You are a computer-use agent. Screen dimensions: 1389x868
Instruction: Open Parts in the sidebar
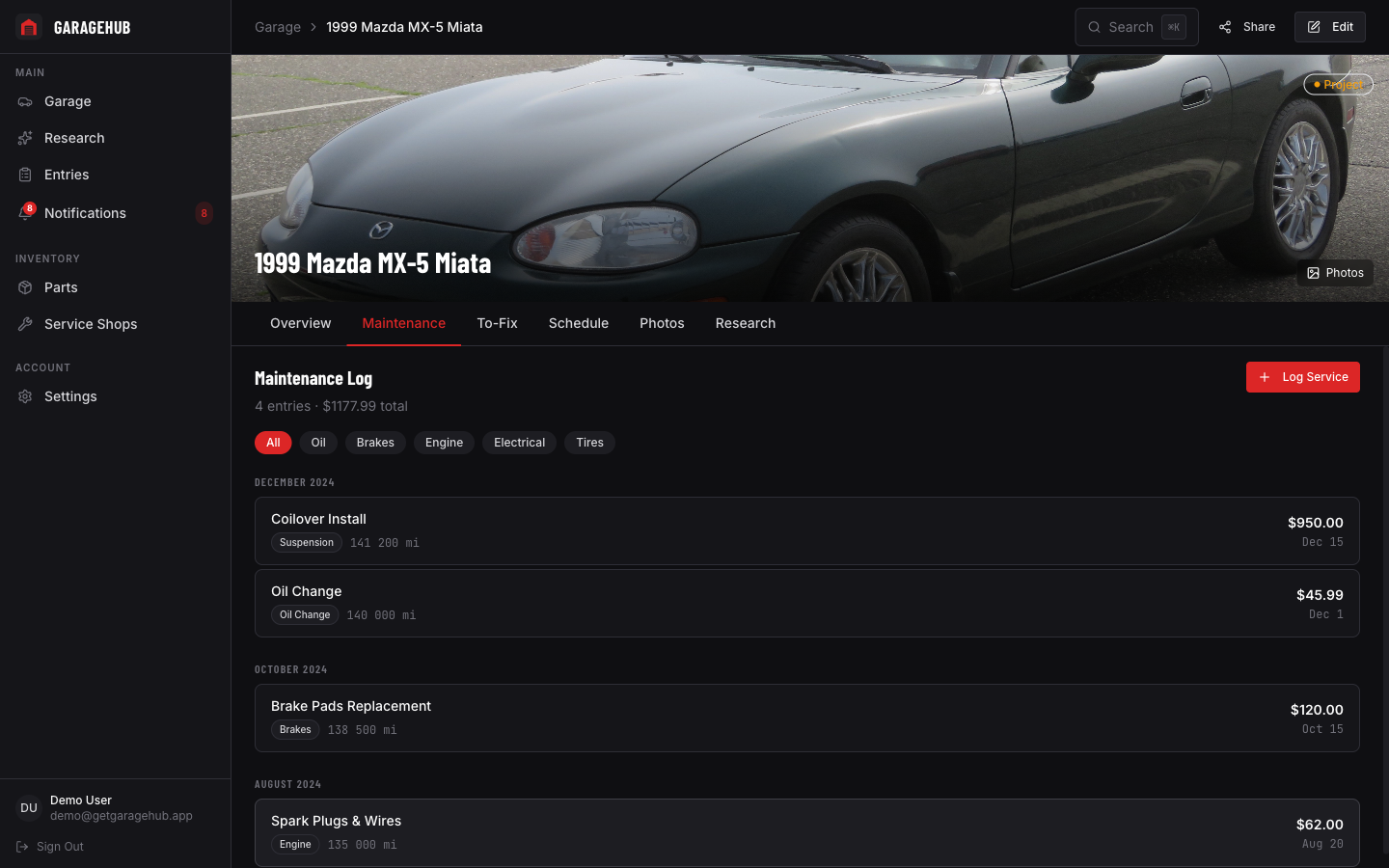pyautogui.click(x=115, y=287)
